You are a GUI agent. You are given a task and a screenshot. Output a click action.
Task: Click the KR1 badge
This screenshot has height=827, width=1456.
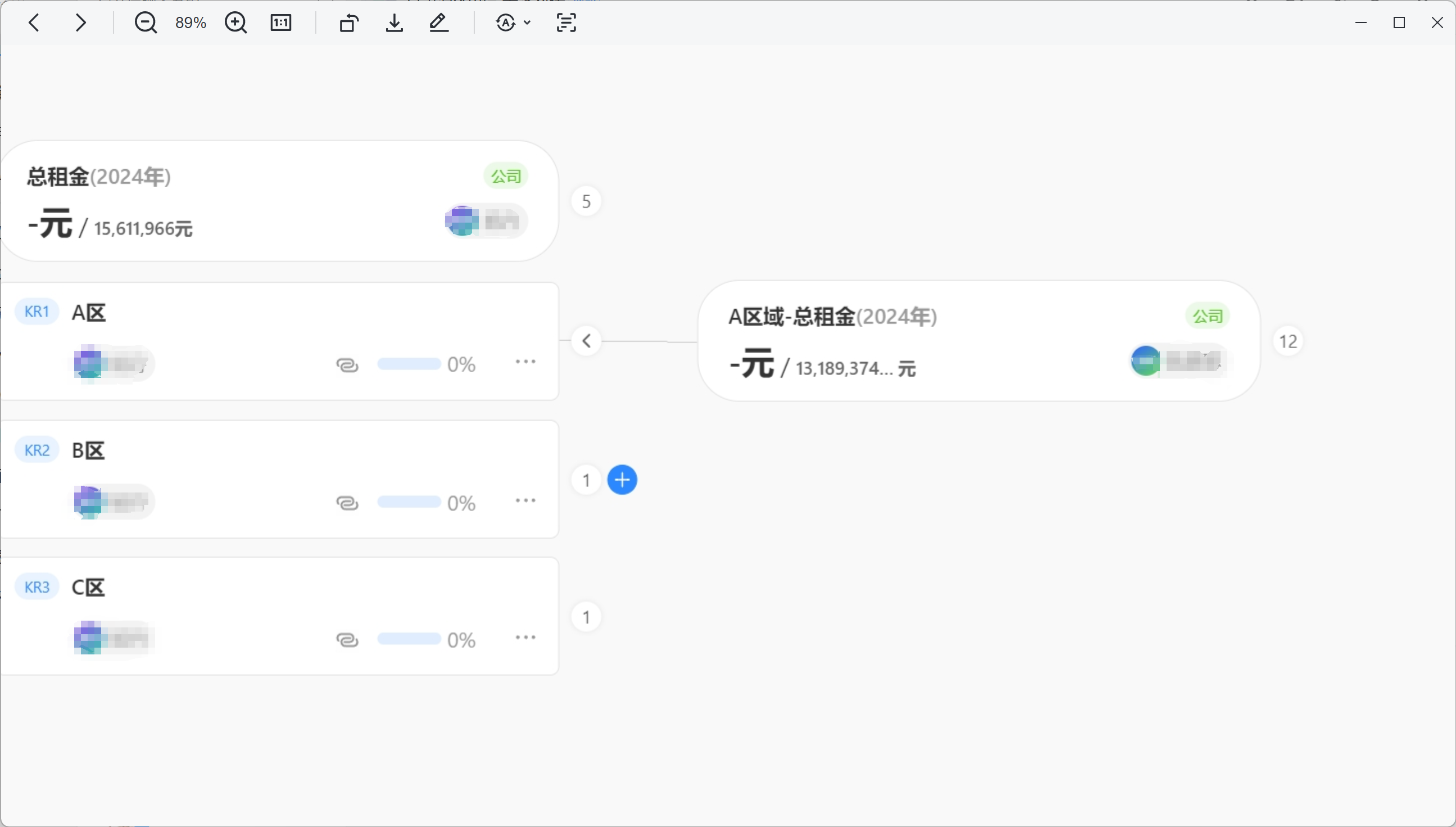pos(37,311)
